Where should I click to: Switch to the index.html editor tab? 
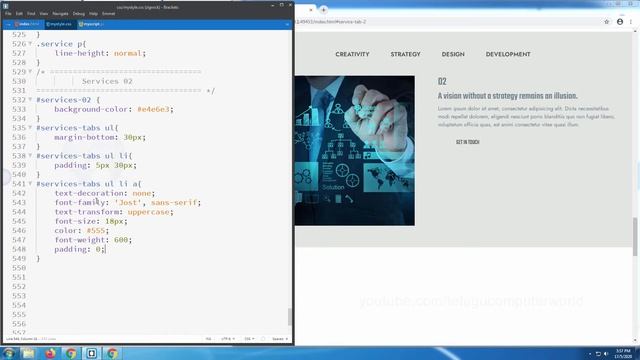(x=27, y=24)
